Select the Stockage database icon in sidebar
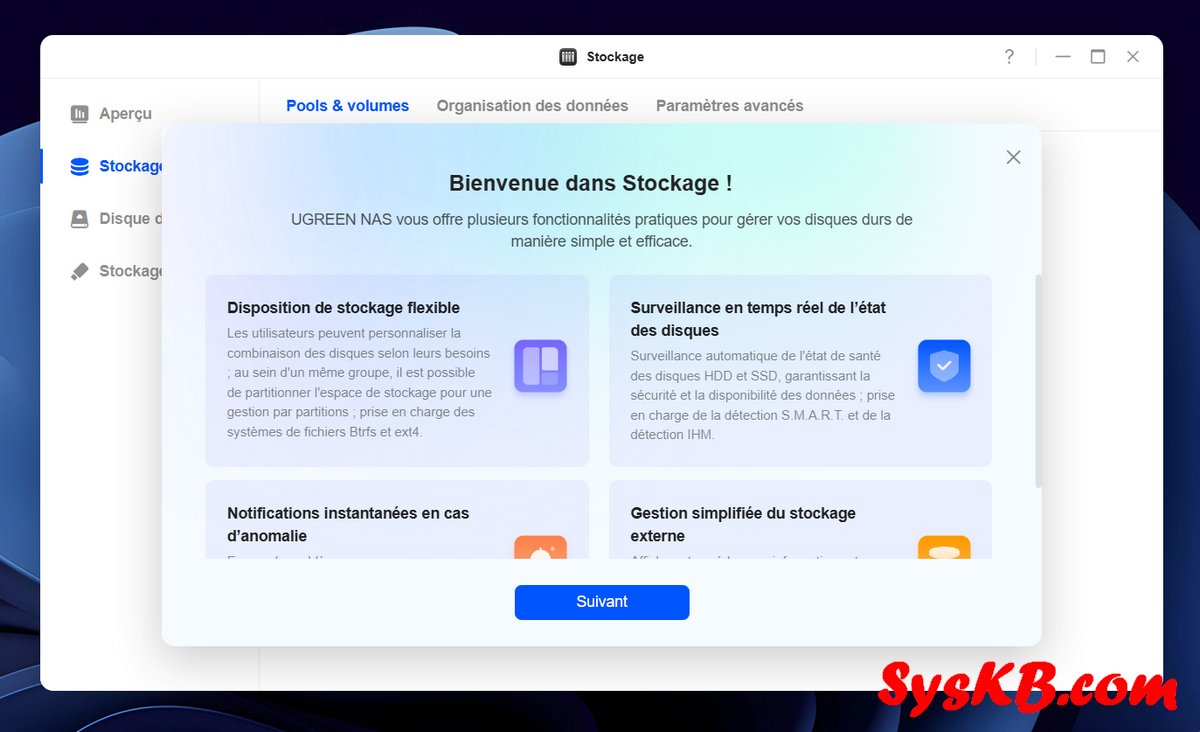Viewport: 1200px width, 732px height. tap(80, 166)
